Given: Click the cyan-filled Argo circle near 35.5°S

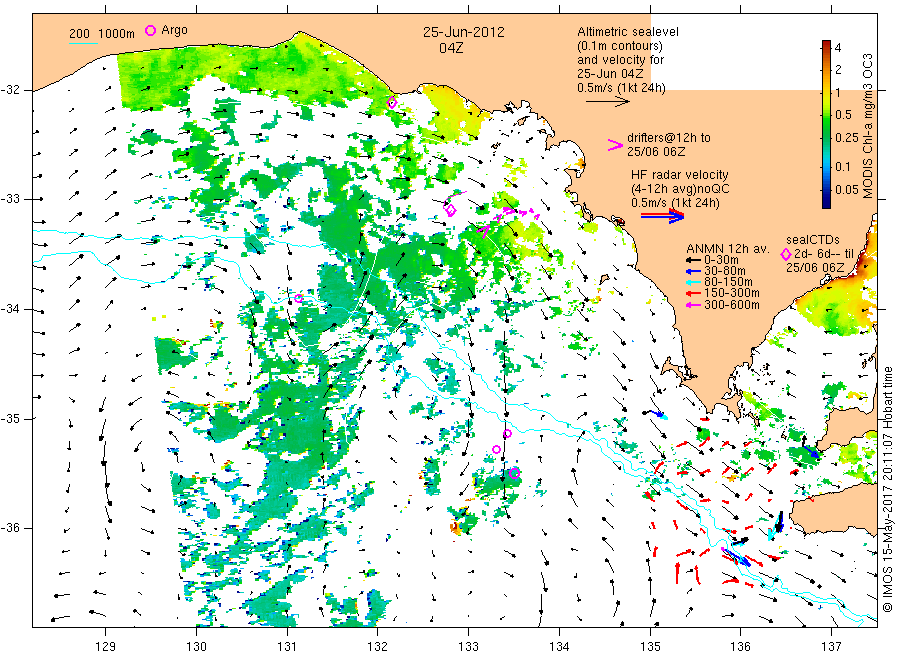Looking at the screenshot, I should click(x=514, y=473).
